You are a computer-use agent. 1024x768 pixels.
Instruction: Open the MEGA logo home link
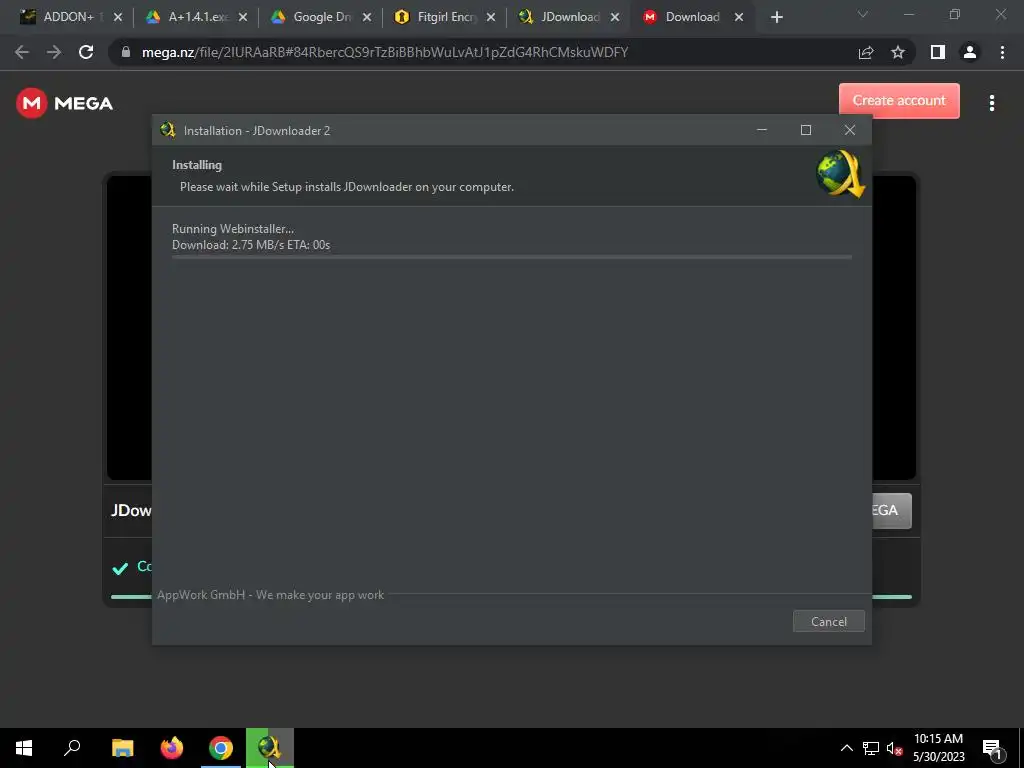[x=65, y=103]
